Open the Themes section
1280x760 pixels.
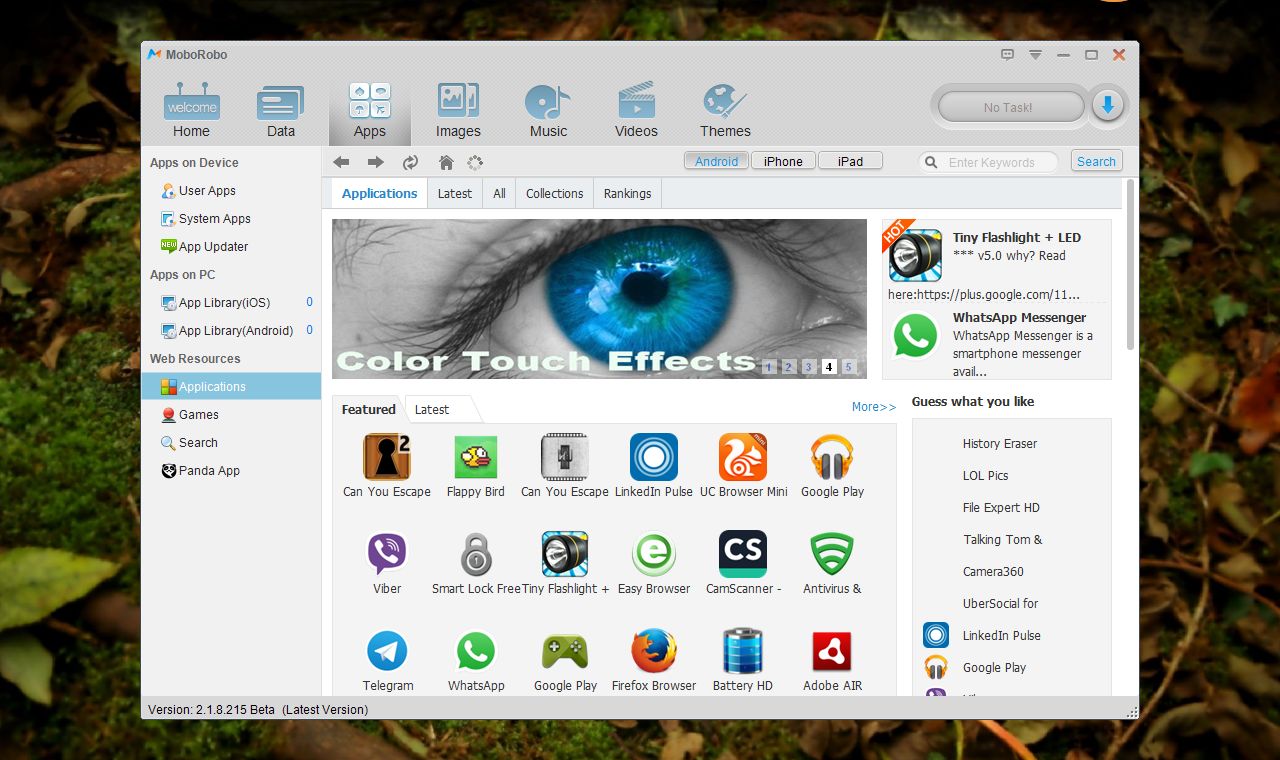click(725, 112)
